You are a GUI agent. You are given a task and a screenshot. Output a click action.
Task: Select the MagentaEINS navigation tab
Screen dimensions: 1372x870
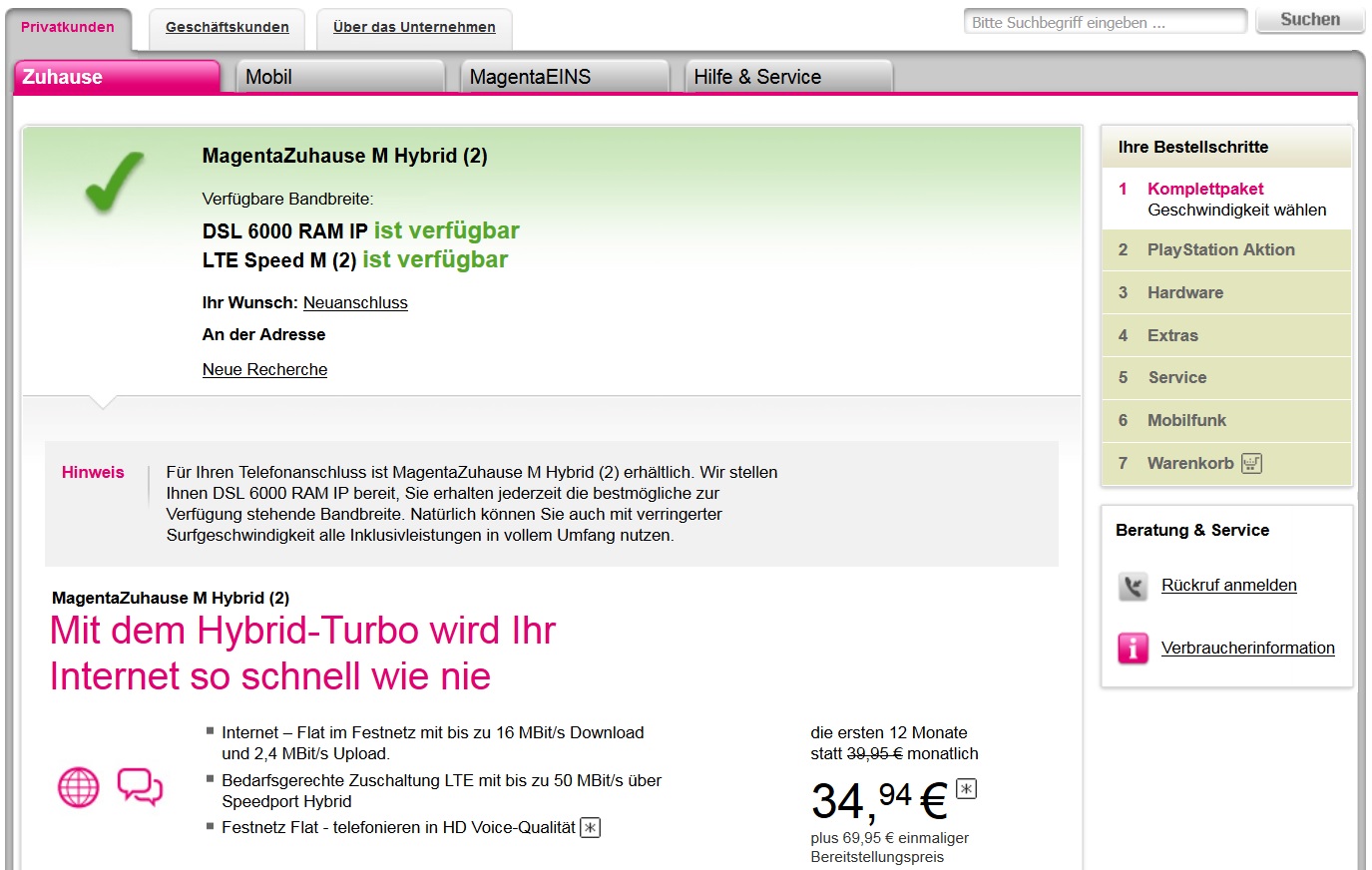[565, 77]
